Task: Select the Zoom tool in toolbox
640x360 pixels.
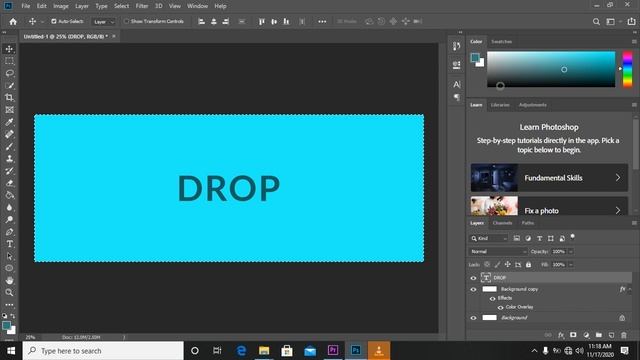Action: (9, 293)
